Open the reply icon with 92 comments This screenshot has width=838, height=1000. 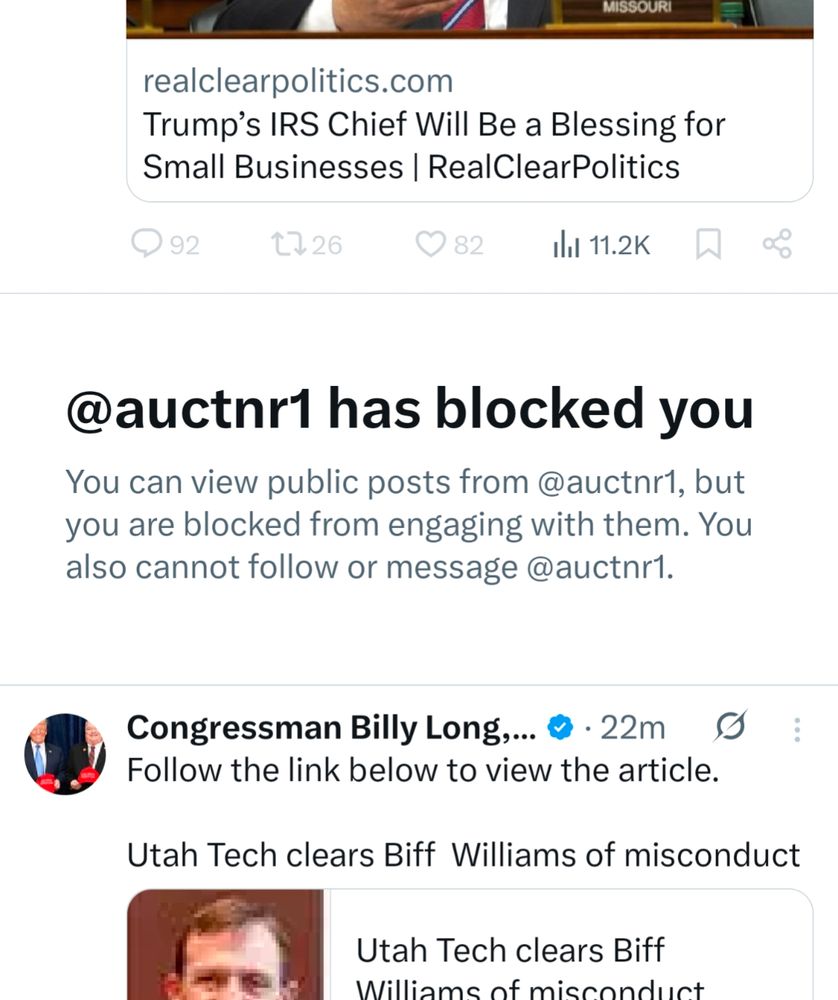(x=148, y=244)
